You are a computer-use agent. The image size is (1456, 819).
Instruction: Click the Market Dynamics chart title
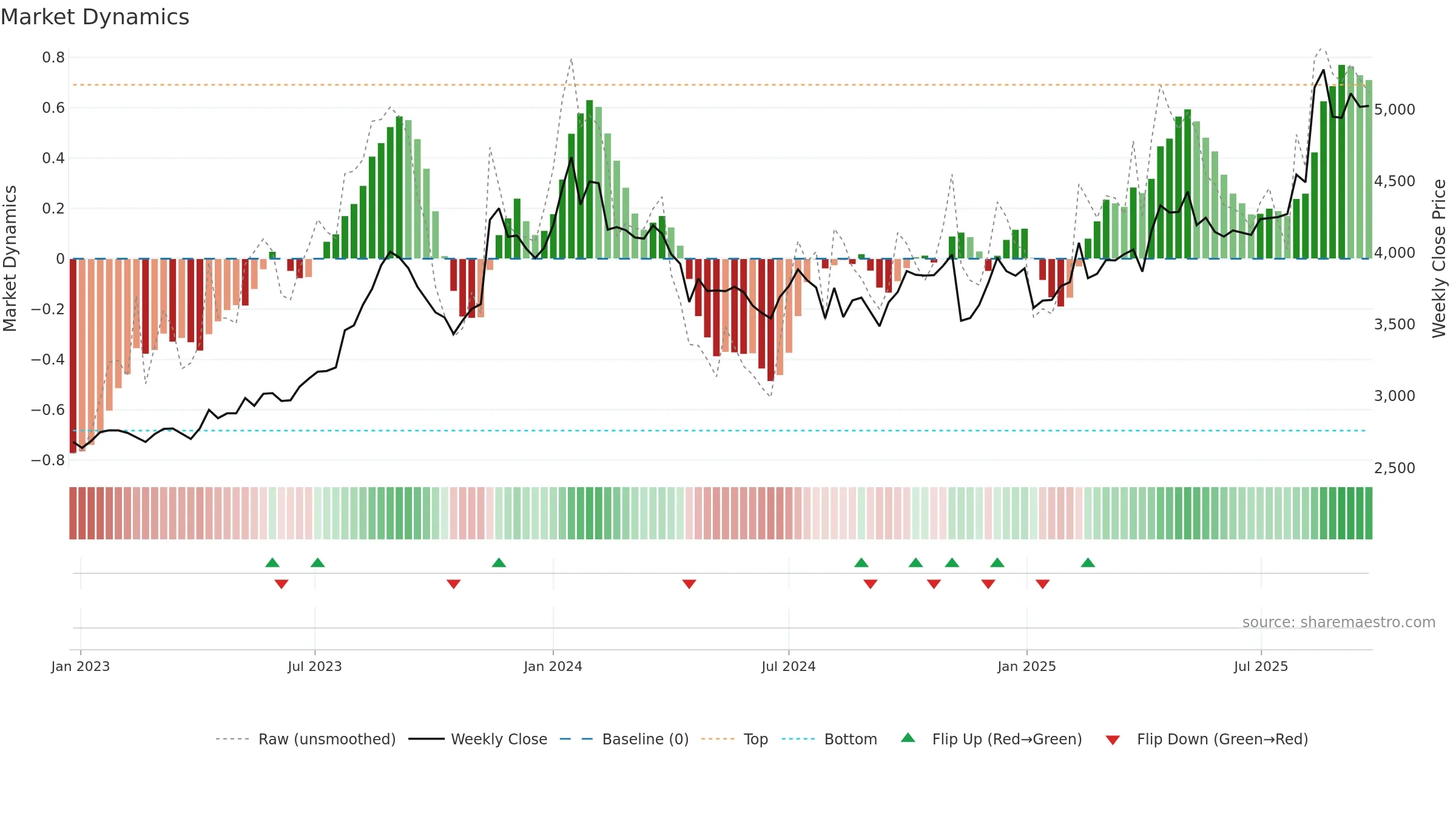[95, 17]
